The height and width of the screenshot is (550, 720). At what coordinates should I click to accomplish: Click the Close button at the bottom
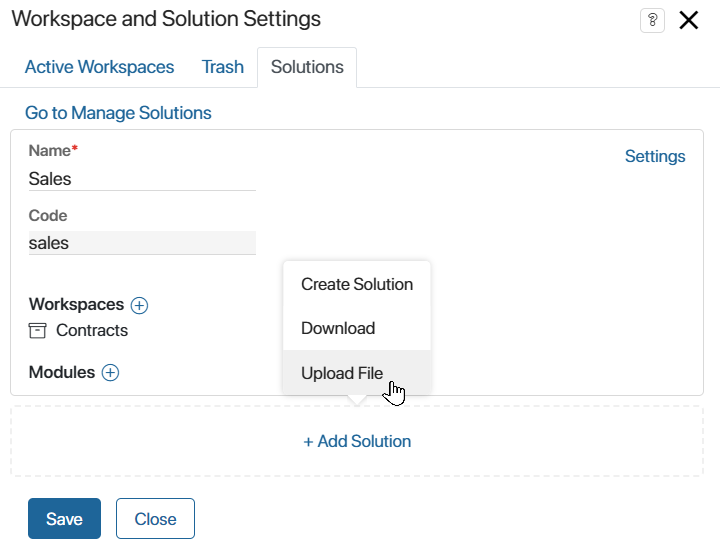tap(155, 519)
